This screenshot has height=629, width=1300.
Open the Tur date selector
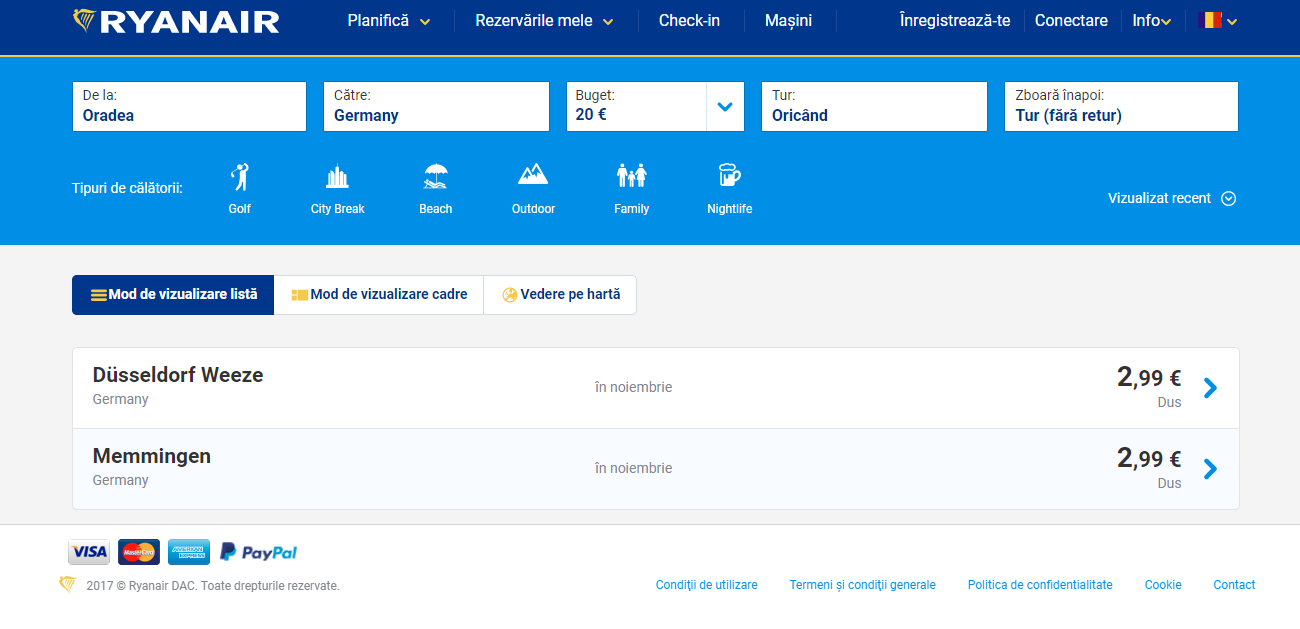(874, 106)
